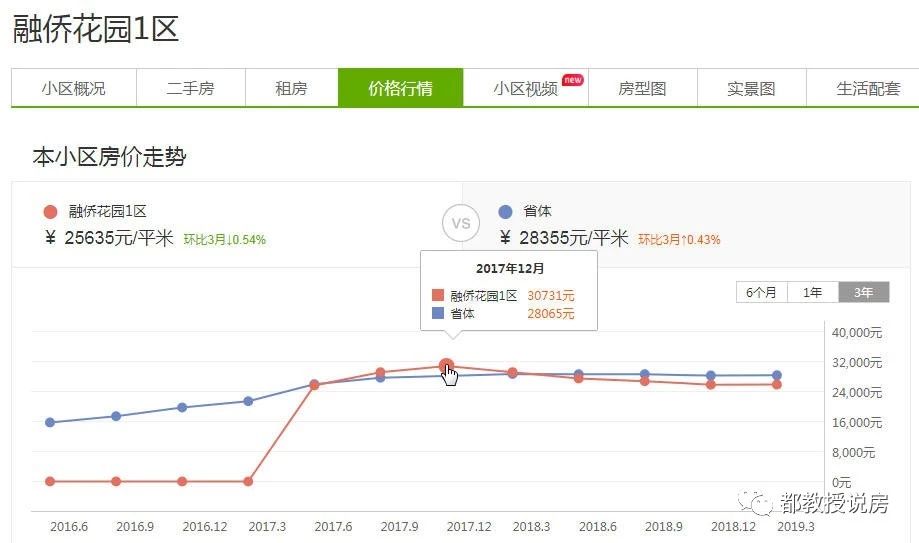Click the 16,000元 axis label
The width and height of the screenshot is (919, 543).
point(857,422)
